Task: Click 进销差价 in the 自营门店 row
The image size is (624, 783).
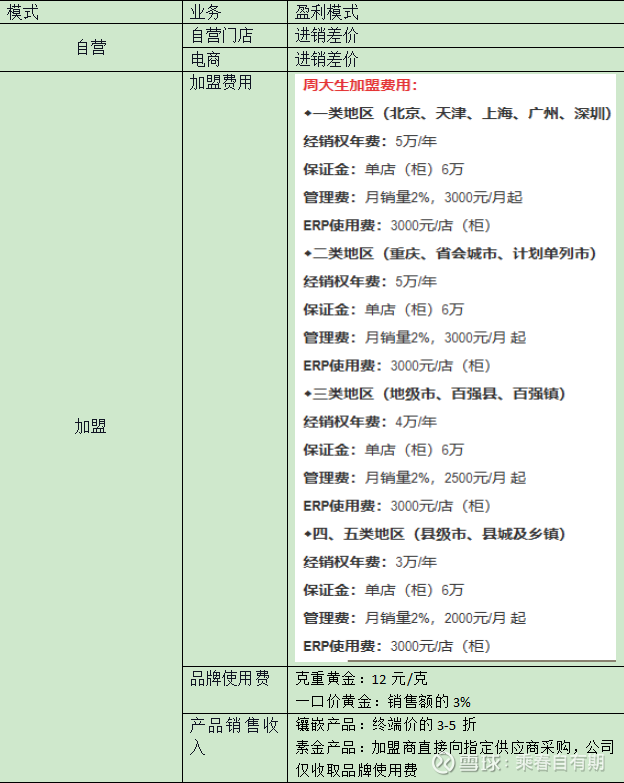Action: pos(326,35)
